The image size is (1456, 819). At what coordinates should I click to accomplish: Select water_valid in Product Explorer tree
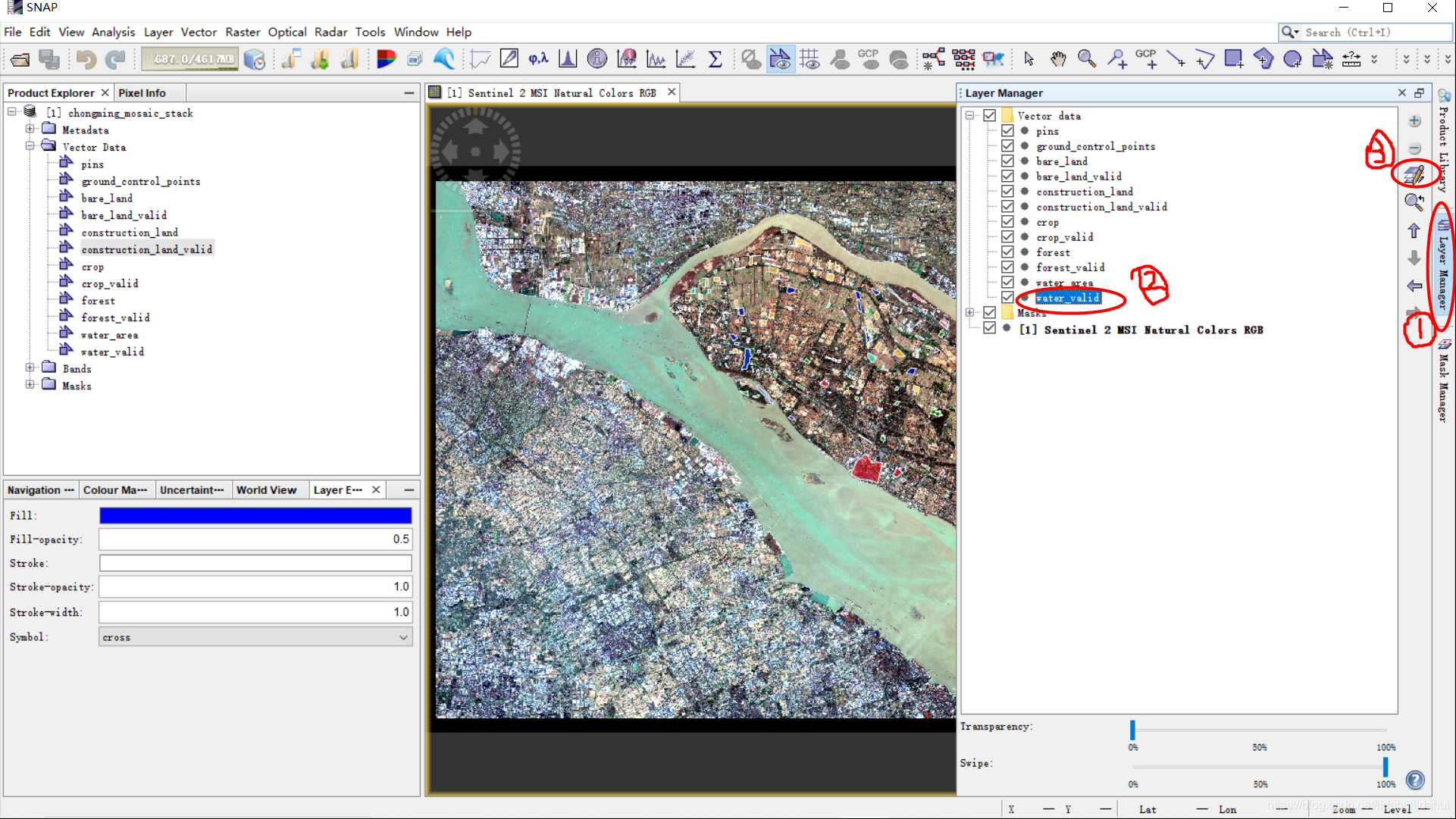(x=112, y=352)
